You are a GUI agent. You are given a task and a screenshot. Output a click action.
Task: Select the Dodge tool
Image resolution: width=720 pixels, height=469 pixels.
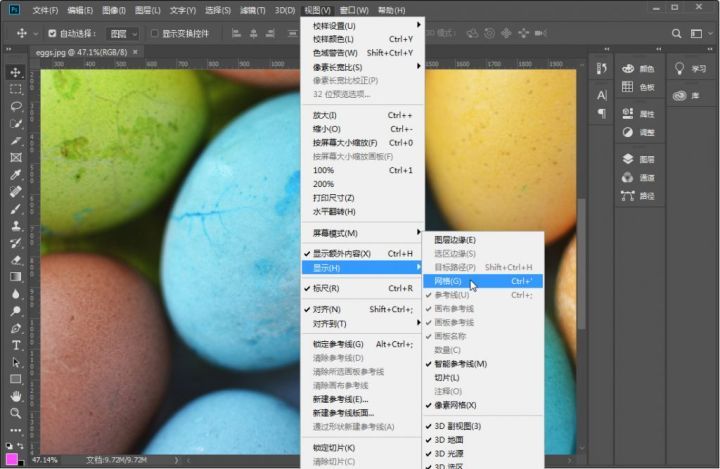(x=16, y=311)
